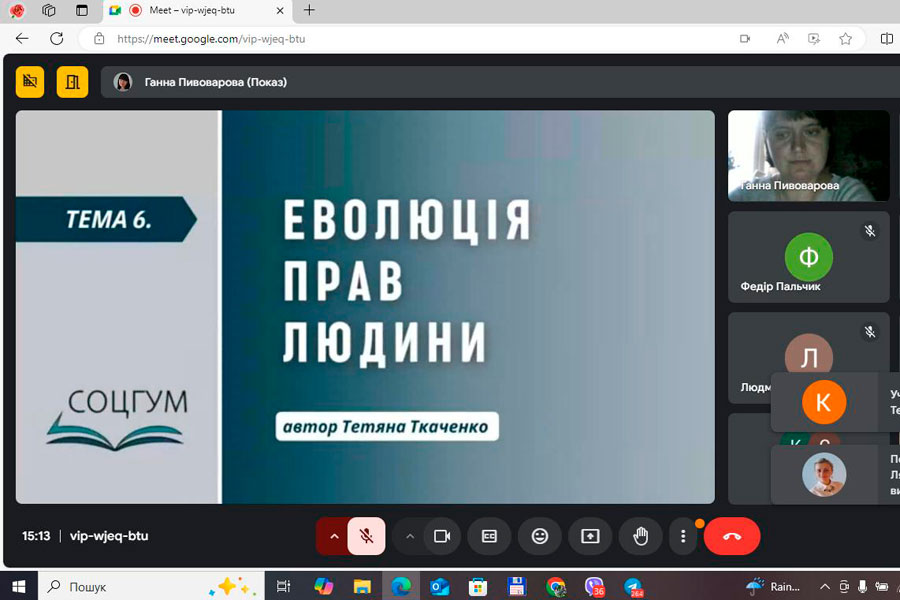Image resolution: width=900 pixels, height=600 pixels.
Task: Click the yellow no-recording extension icon
Action: click(30, 82)
